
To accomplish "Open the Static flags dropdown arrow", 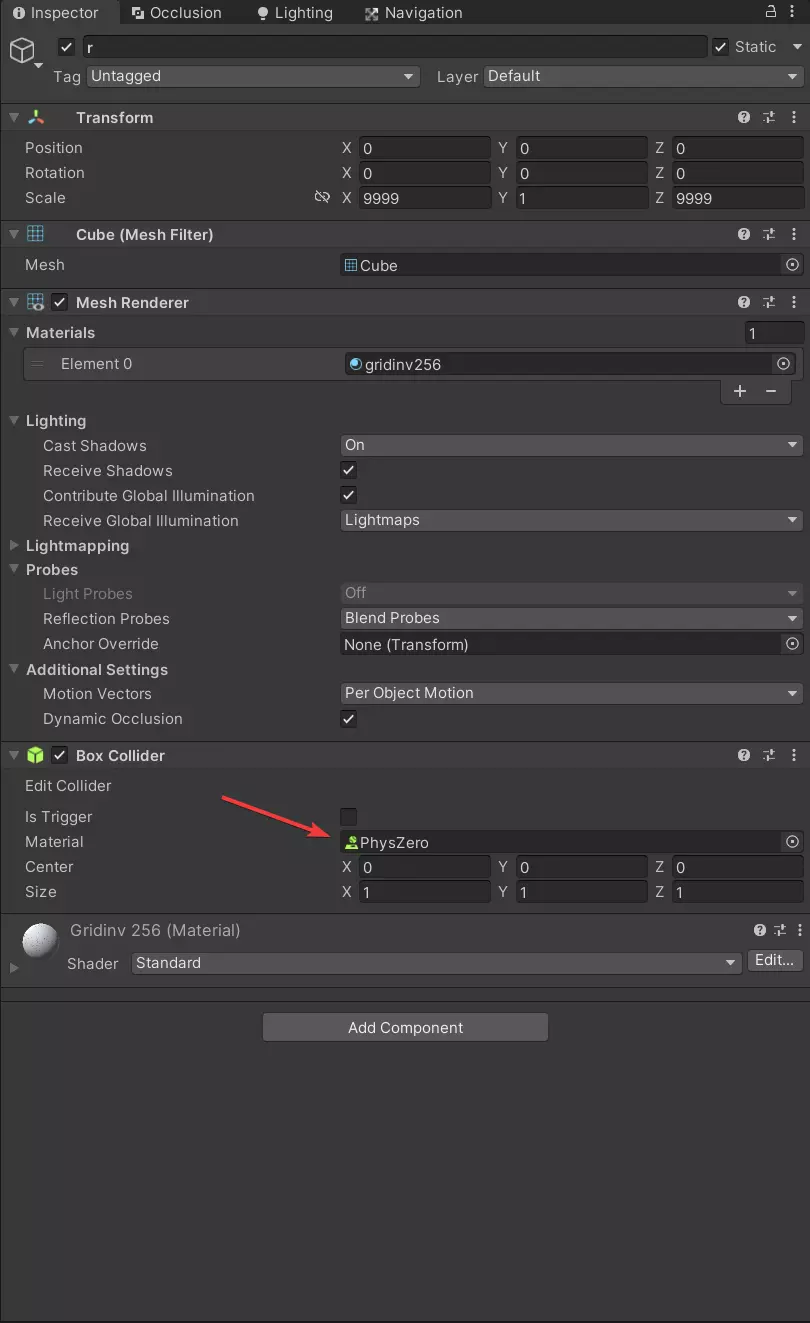I will pyautogui.click(x=797, y=47).
